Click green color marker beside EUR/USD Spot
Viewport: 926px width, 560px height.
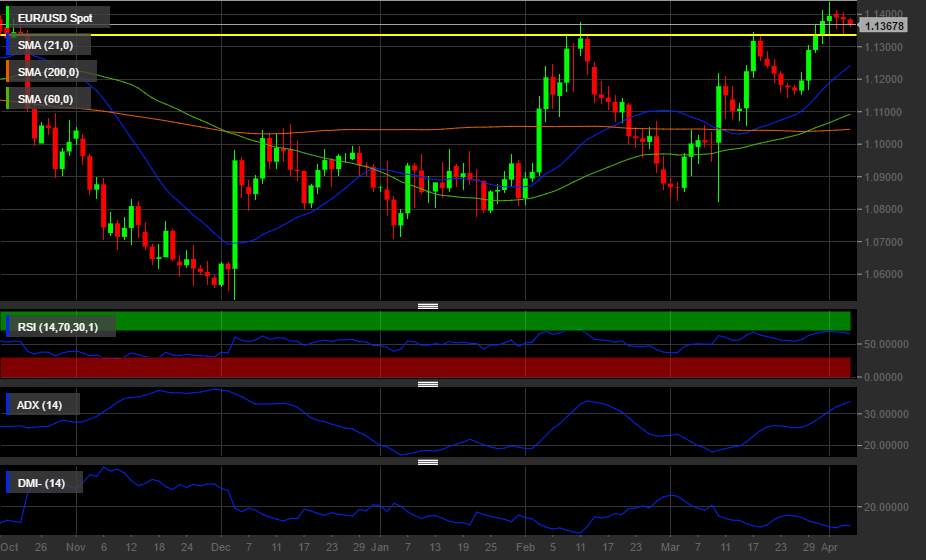coord(9,18)
